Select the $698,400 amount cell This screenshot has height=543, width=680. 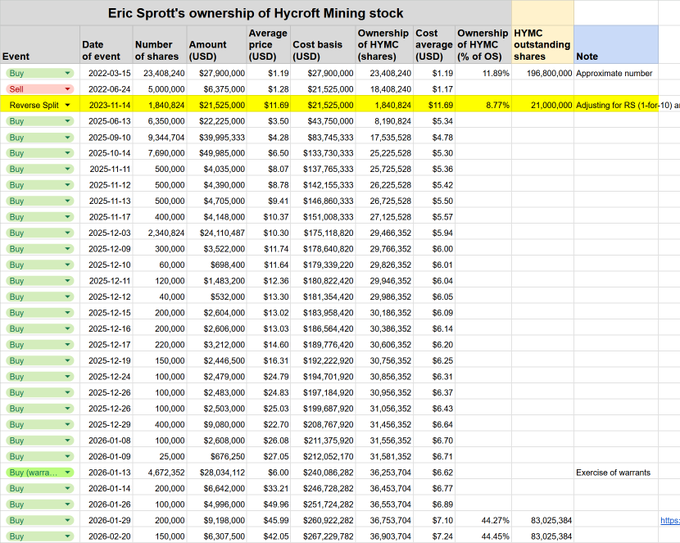217,265
